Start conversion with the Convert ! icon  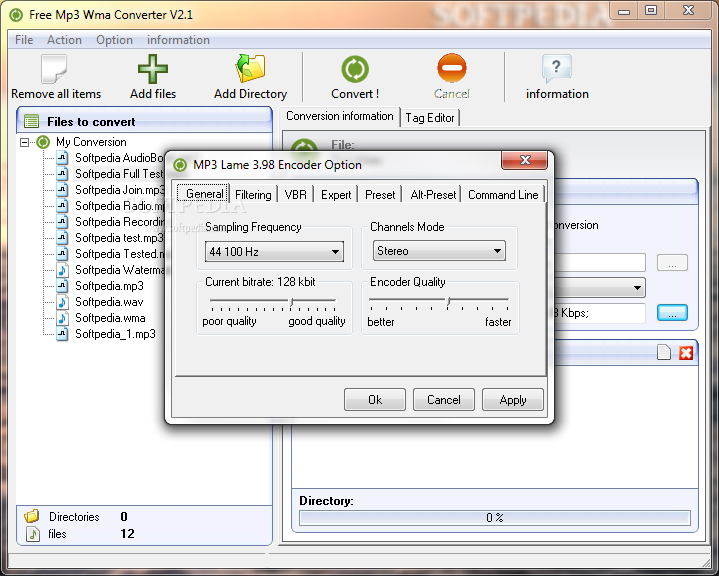pyautogui.click(x=355, y=69)
